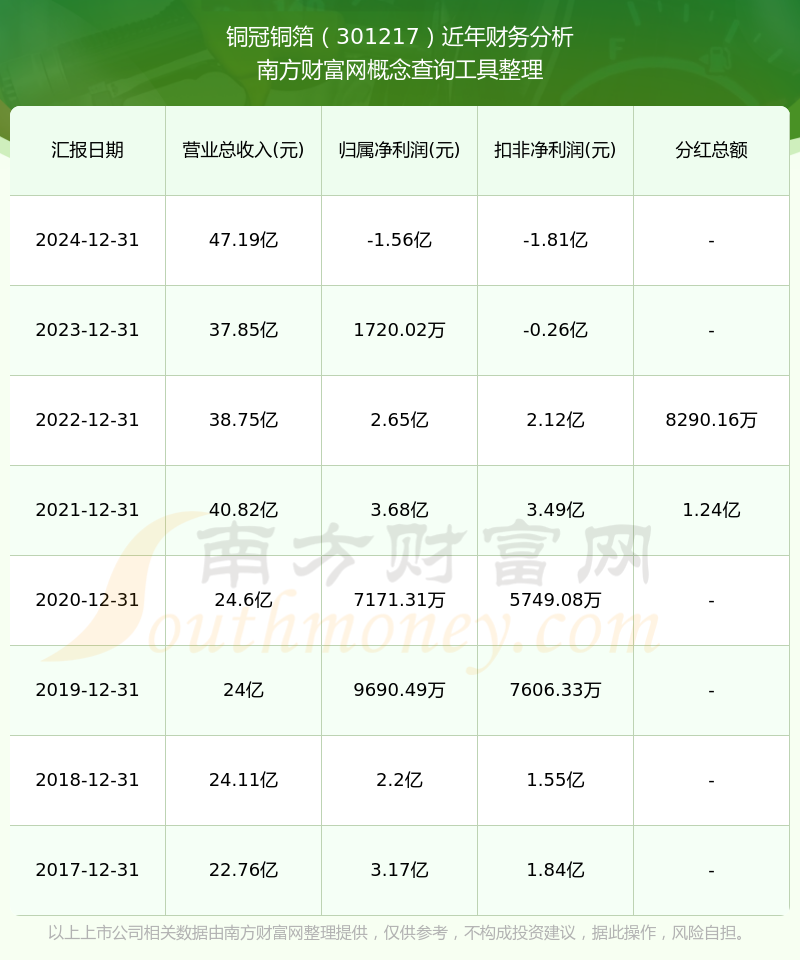Click adjusted profit value 2.12亿
The width and height of the screenshot is (800, 960).
555,420
